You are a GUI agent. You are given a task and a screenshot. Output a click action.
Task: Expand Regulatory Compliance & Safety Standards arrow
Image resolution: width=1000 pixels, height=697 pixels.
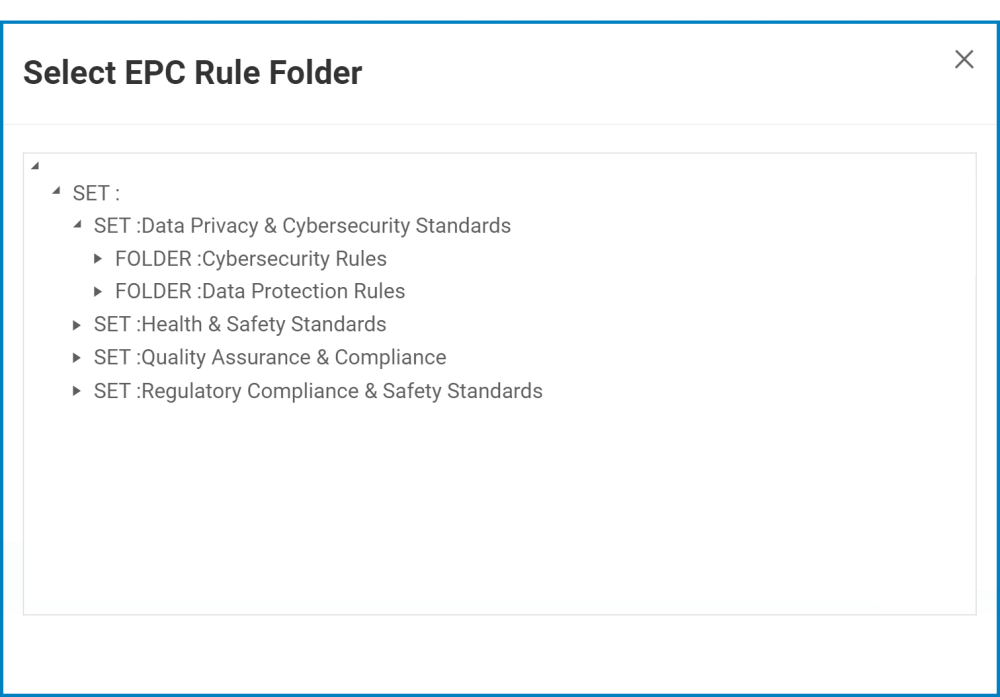(77, 390)
